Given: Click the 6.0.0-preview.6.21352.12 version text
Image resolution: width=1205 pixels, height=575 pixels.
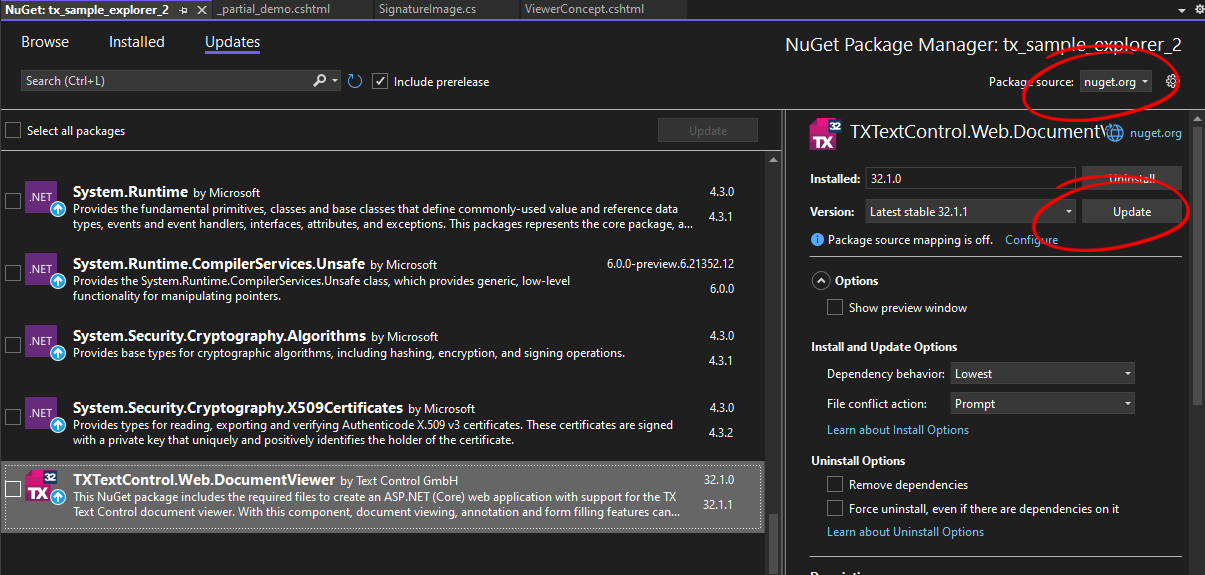Looking at the screenshot, I should click(670, 264).
